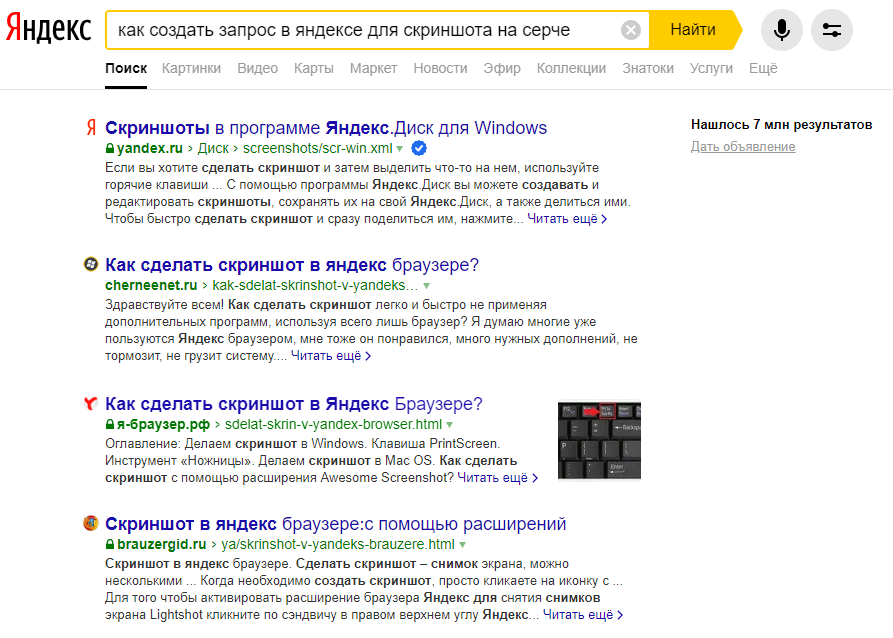Open the Новости tab
This screenshot has height=638, width=893.
pyautogui.click(x=440, y=68)
